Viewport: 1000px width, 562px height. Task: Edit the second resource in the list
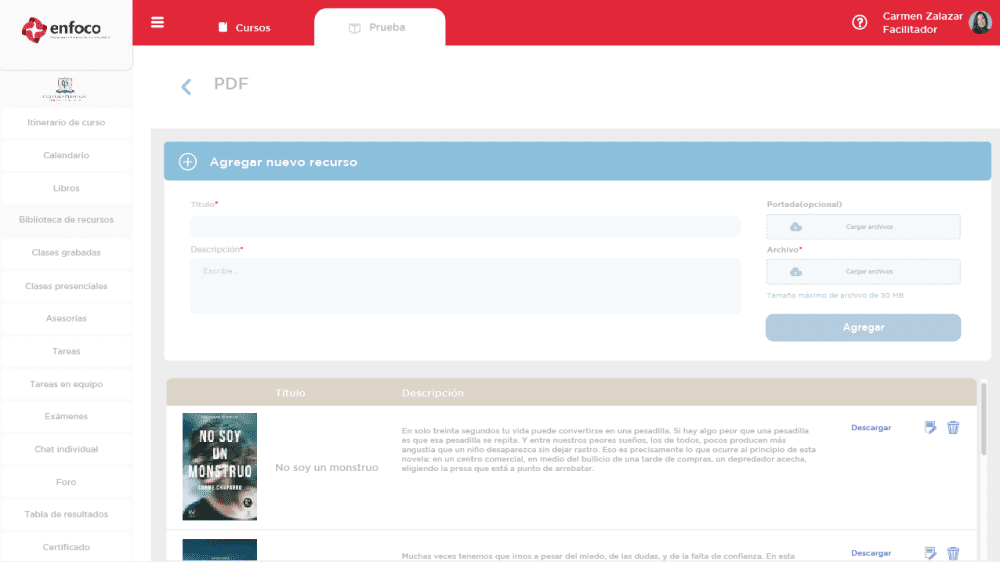tap(930, 553)
